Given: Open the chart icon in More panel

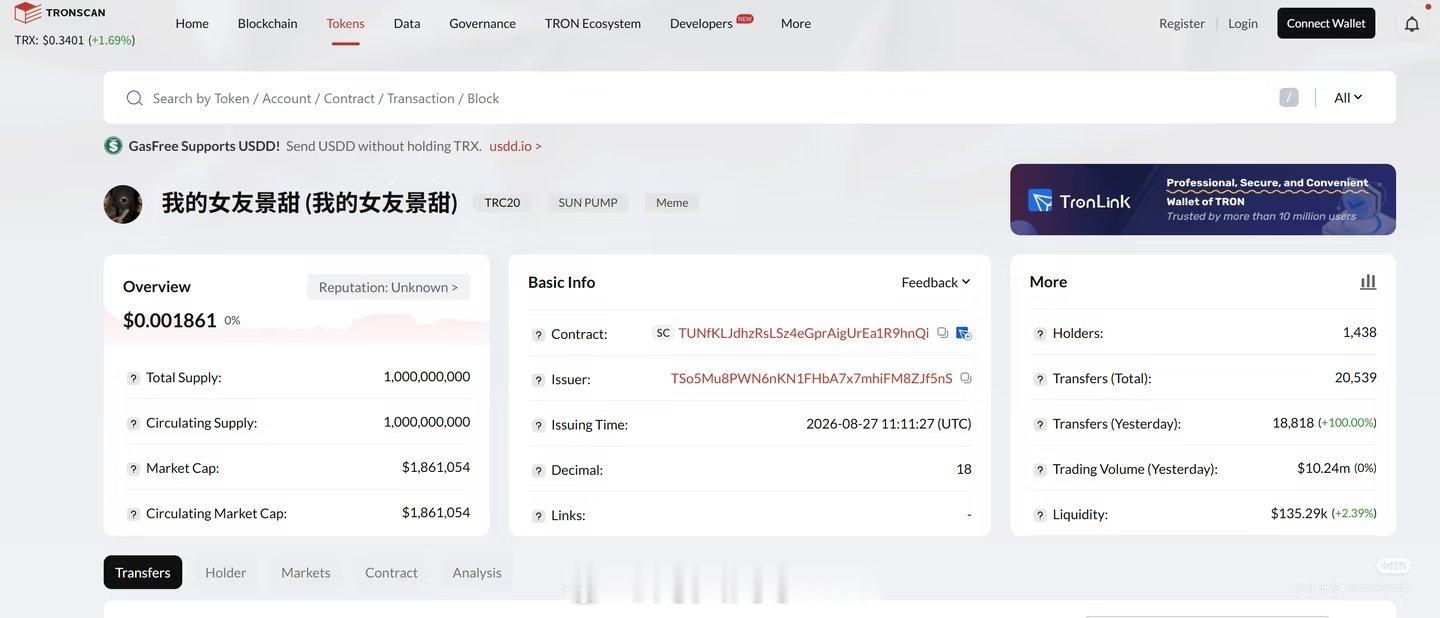Looking at the screenshot, I should 1368,282.
